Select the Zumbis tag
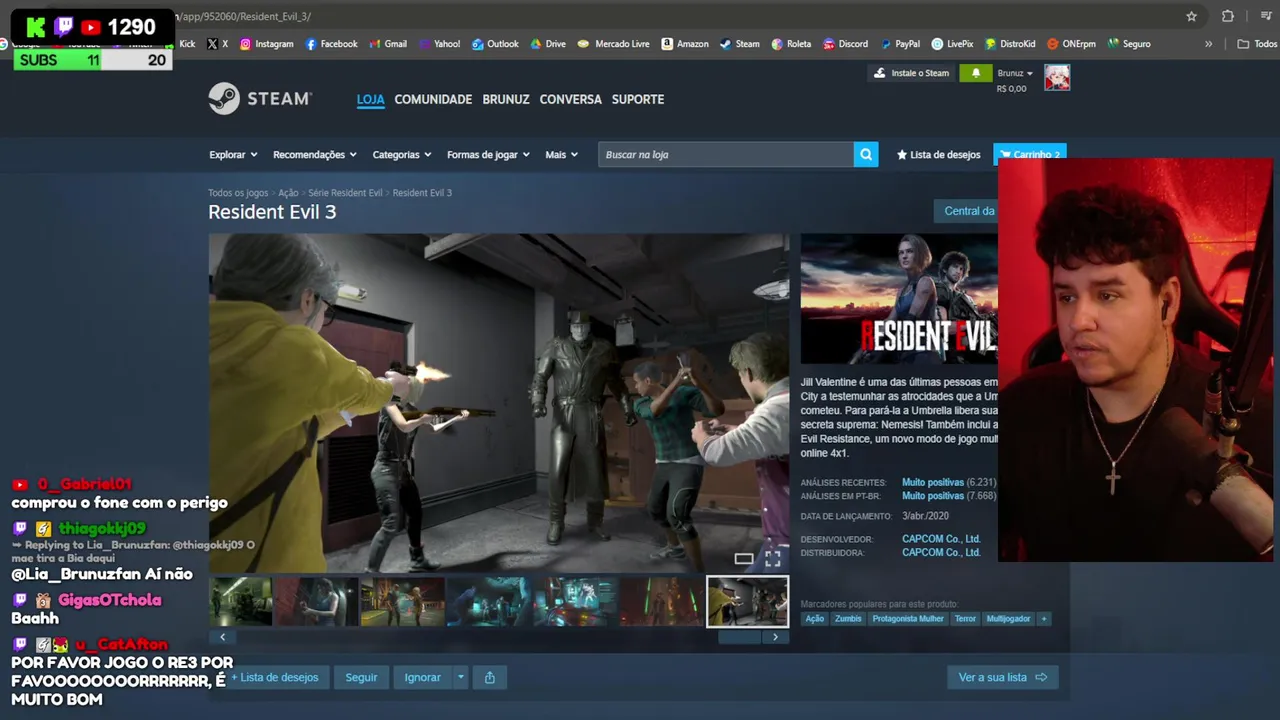 (x=848, y=619)
